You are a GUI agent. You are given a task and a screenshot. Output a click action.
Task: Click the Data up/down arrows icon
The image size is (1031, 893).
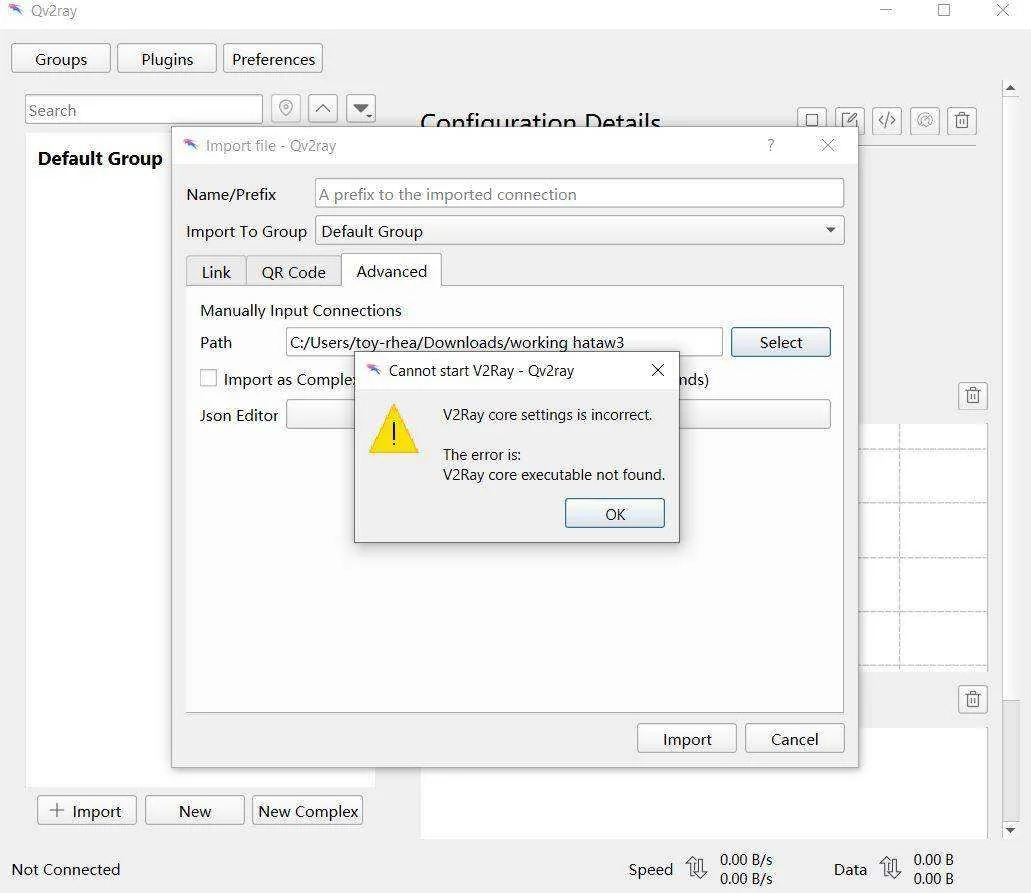[890, 868]
